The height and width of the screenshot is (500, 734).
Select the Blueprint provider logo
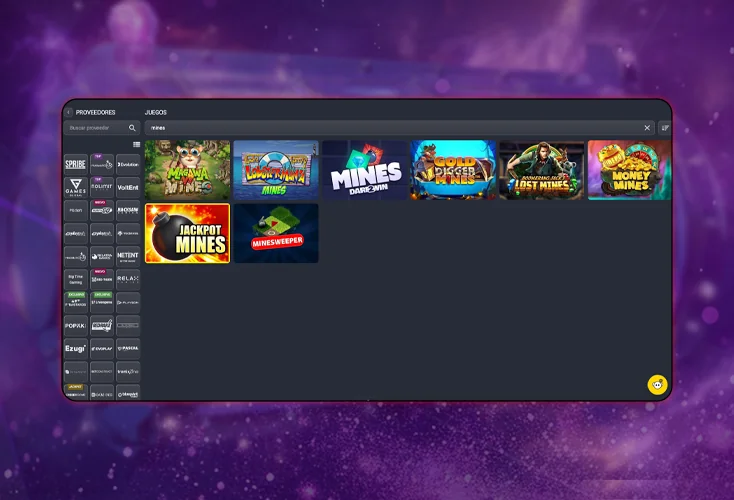point(128,393)
